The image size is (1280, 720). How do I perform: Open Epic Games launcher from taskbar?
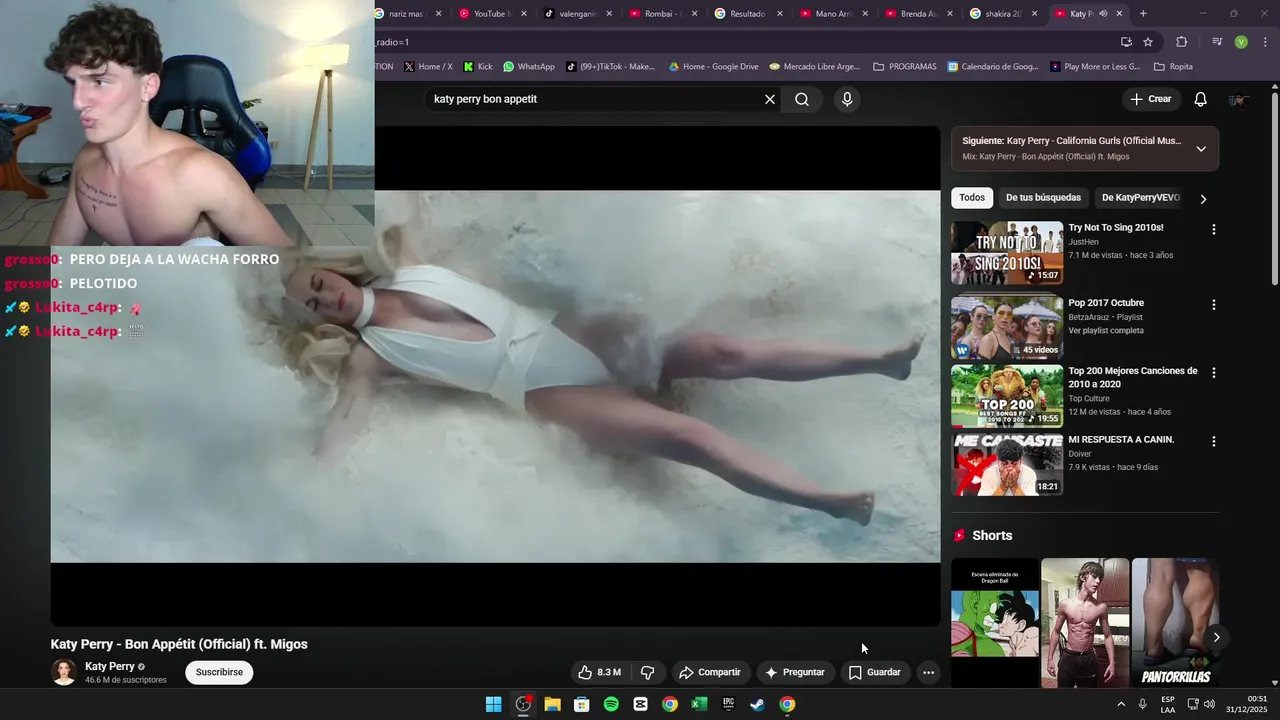729,704
